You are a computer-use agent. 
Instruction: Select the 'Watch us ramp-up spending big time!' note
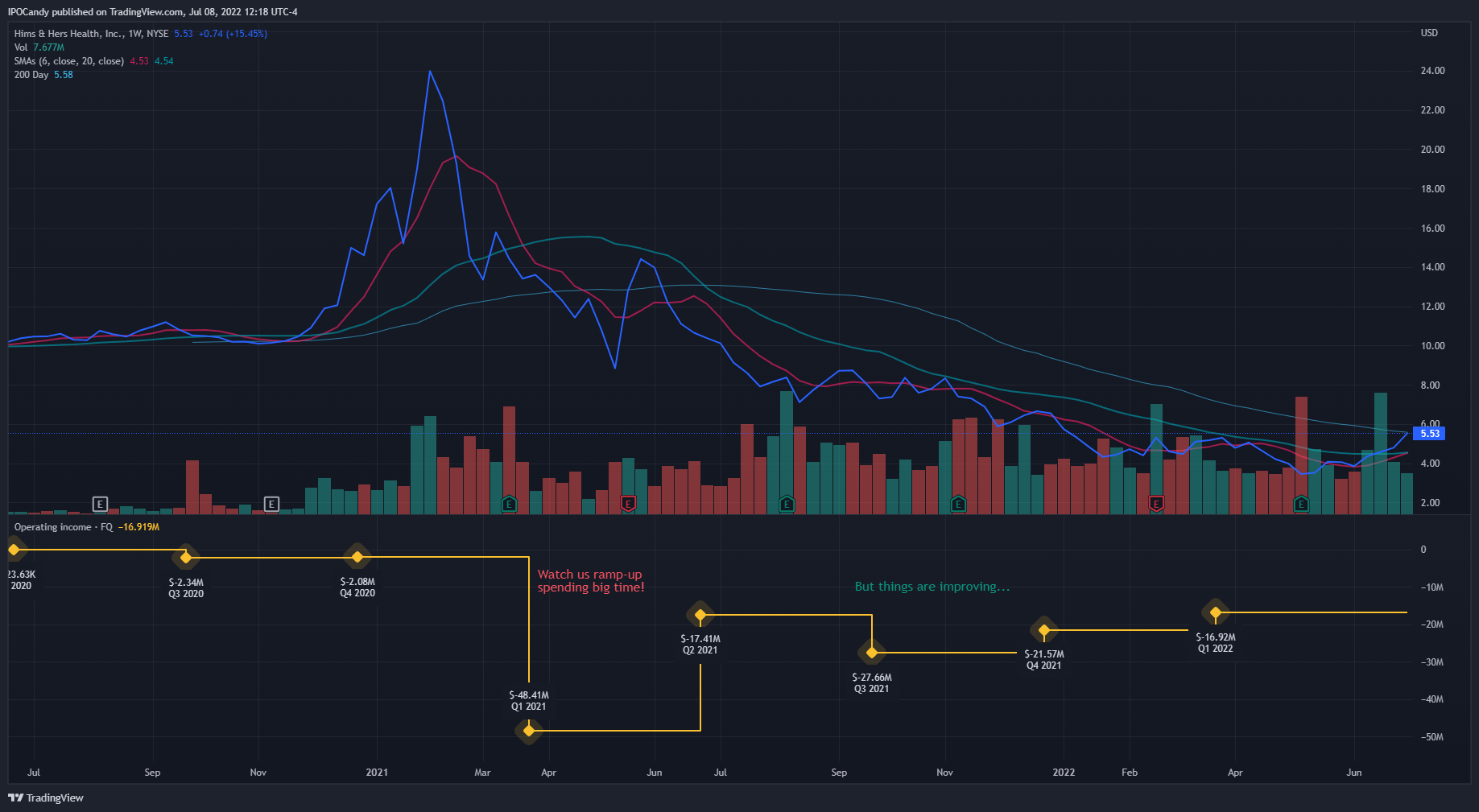[591, 581]
